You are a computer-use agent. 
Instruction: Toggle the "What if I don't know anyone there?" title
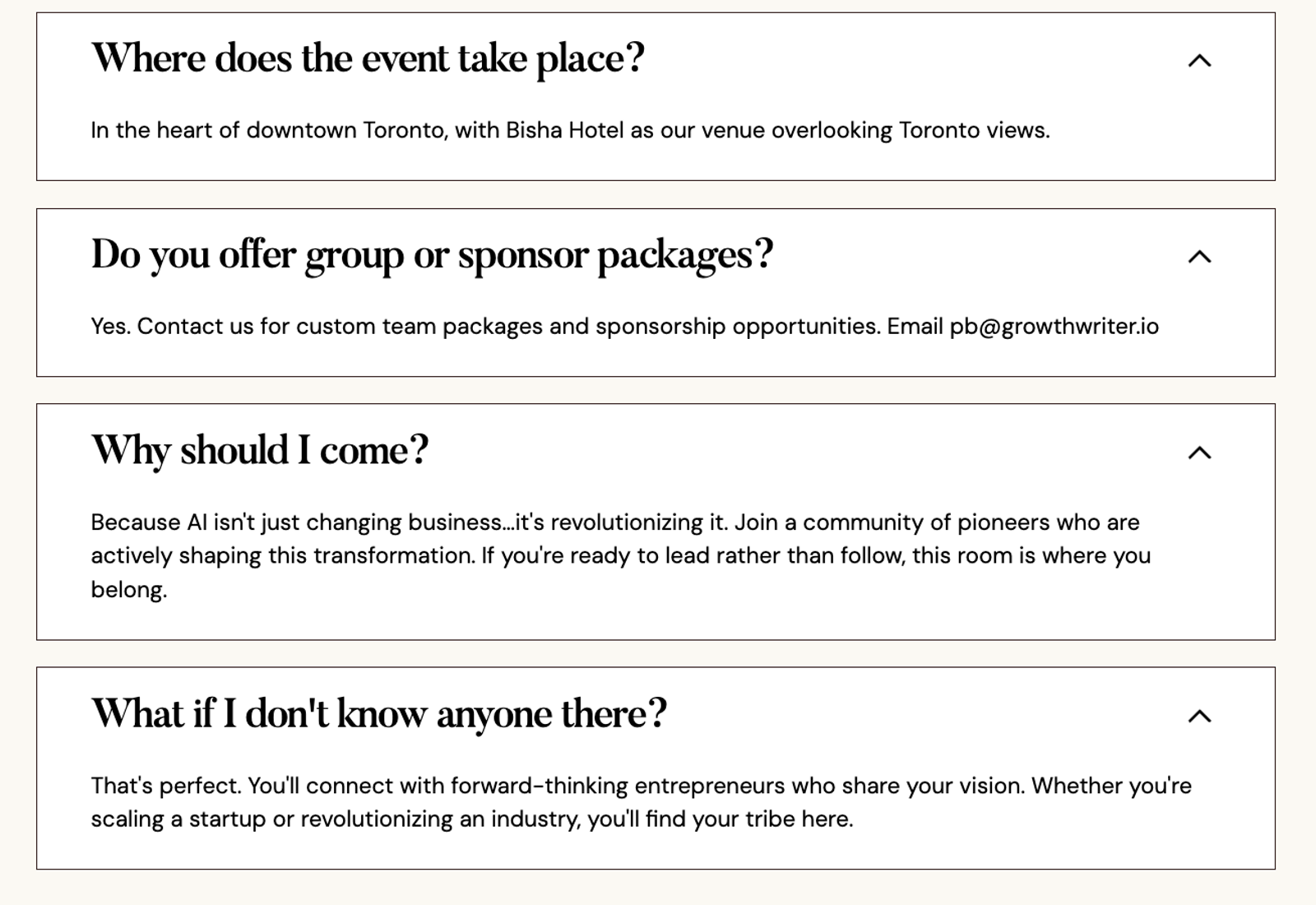(378, 713)
